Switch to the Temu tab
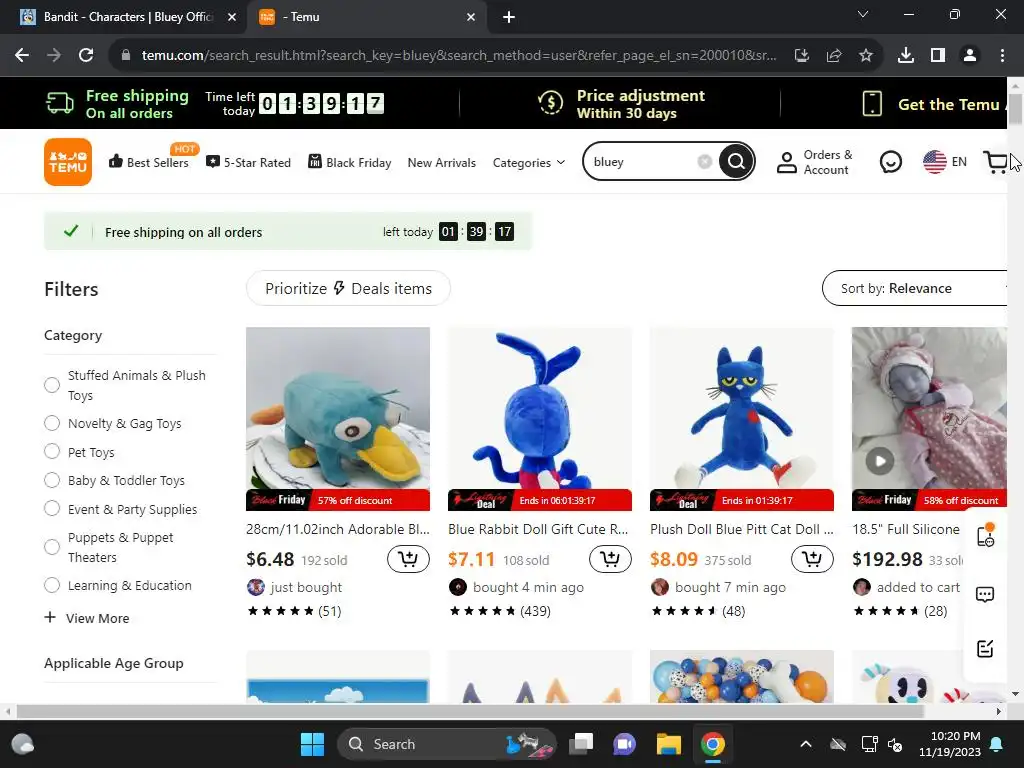The width and height of the screenshot is (1024, 768). [x=366, y=17]
